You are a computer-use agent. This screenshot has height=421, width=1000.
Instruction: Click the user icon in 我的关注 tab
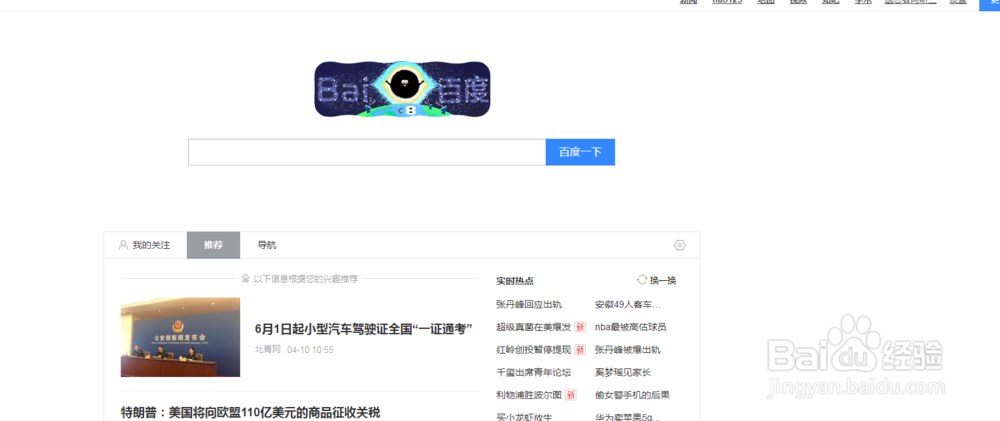pos(123,245)
